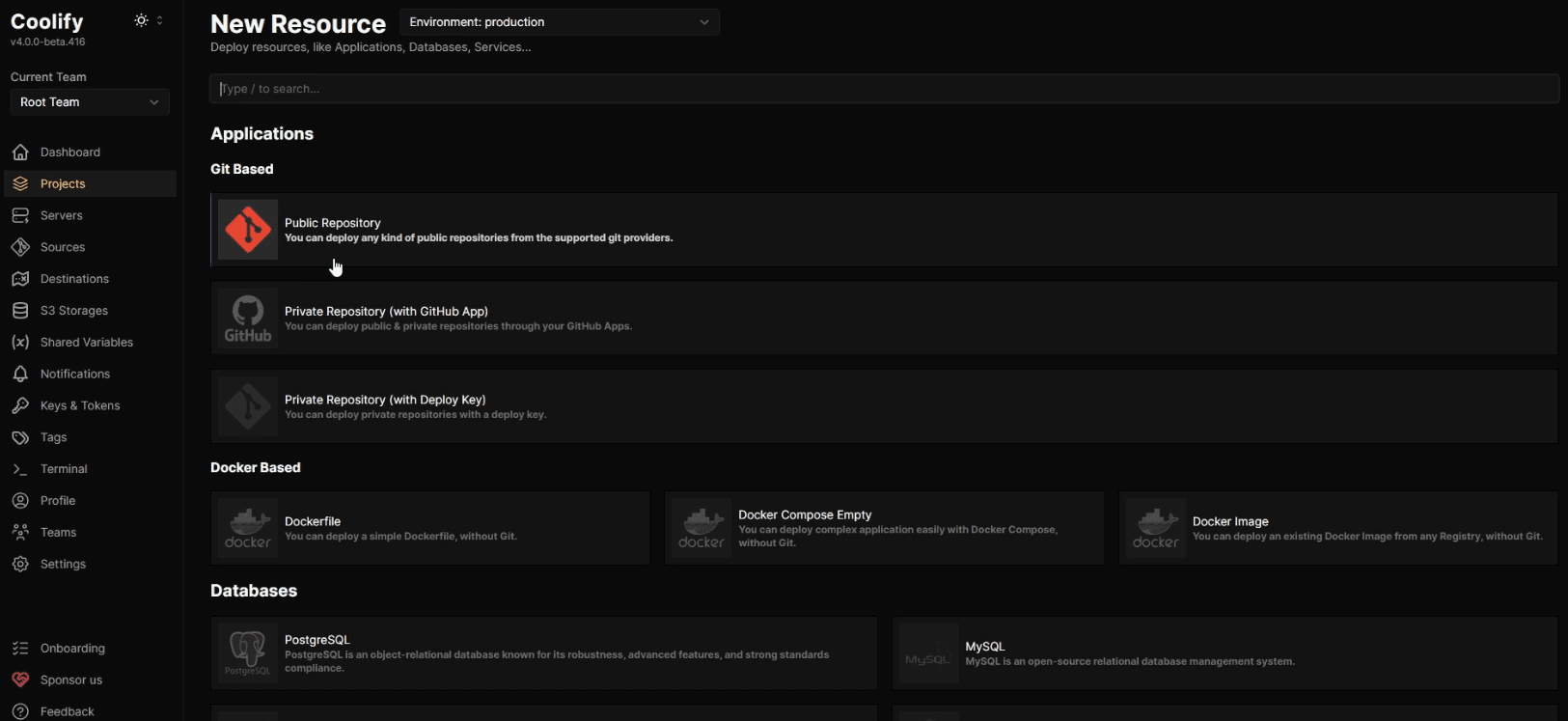The image size is (1568, 721).
Task: Click the Keys & Tokens key icon
Action: tap(20, 405)
